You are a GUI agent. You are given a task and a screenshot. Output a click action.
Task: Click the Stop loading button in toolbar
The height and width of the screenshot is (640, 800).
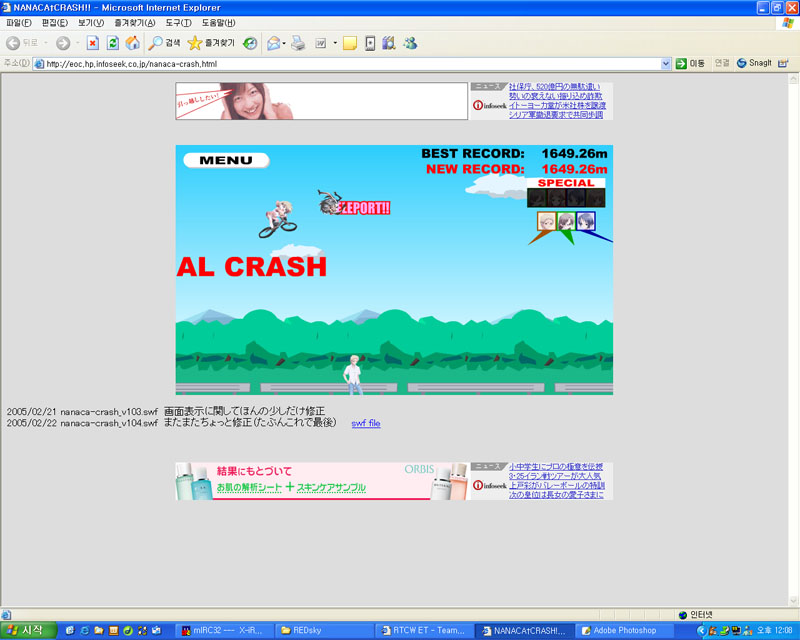[92, 43]
